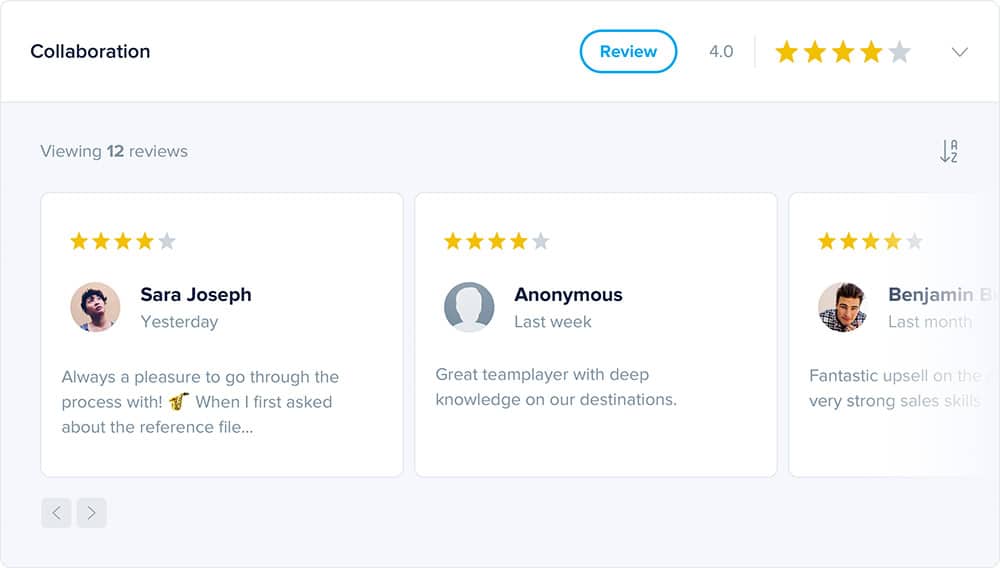The height and width of the screenshot is (568, 1000).
Task: Click the Collaboration section title
Action: click(90, 51)
